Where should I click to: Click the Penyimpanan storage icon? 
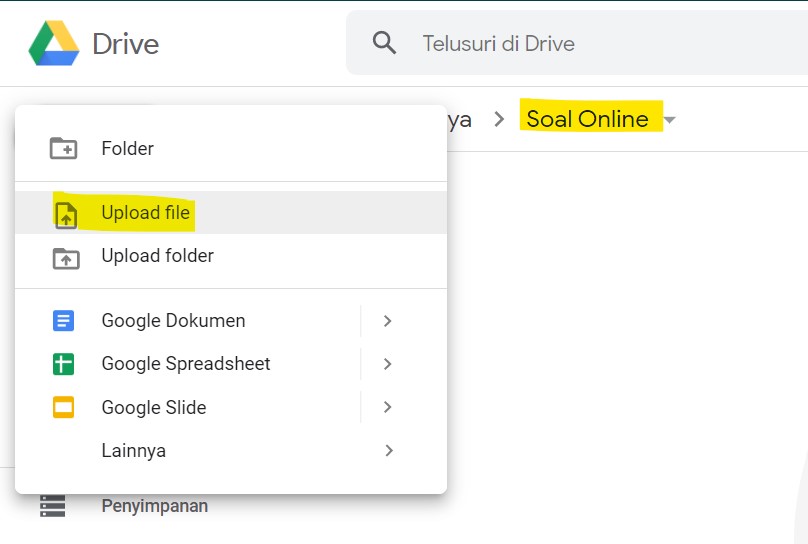[53, 506]
